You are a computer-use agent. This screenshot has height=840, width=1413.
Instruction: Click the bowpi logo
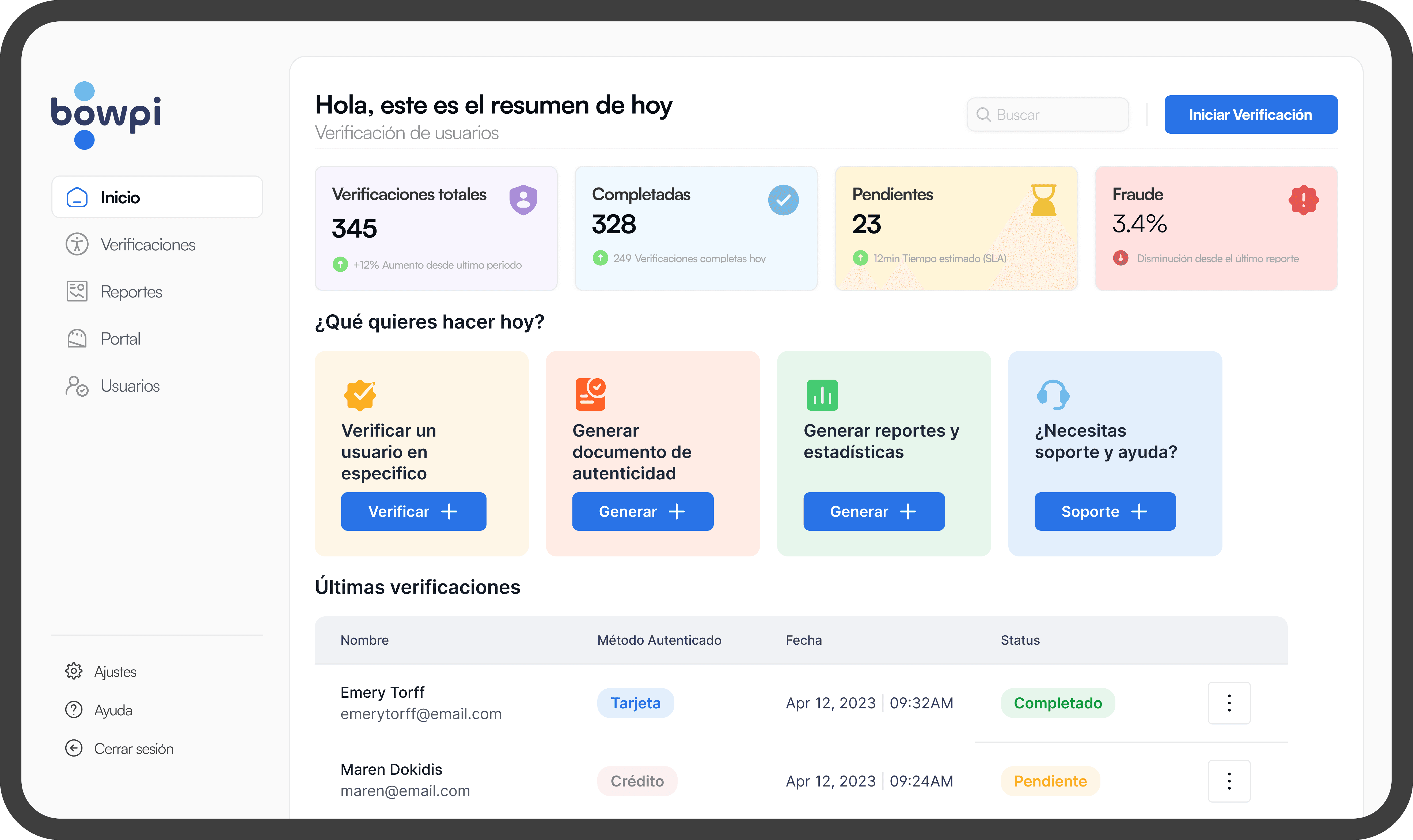click(106, 115)
